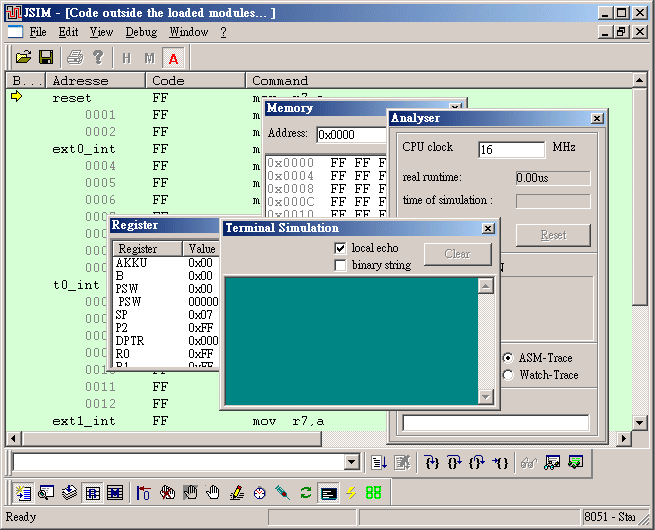This screenshot has height=530, width=655.
Task: Click the crossed-out hand breakpoint icon
Action: [x=167, y=493]
